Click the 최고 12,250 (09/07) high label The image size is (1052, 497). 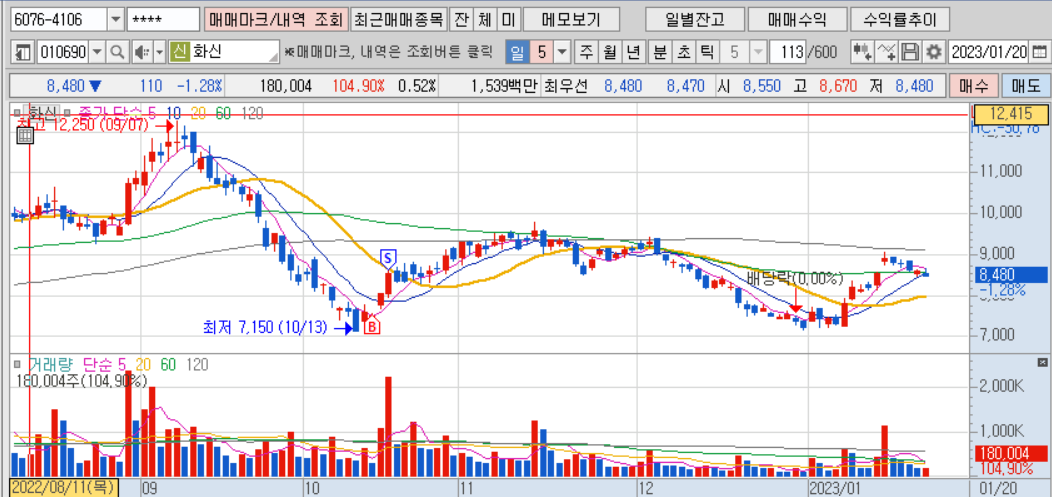(x=83, y=125)
